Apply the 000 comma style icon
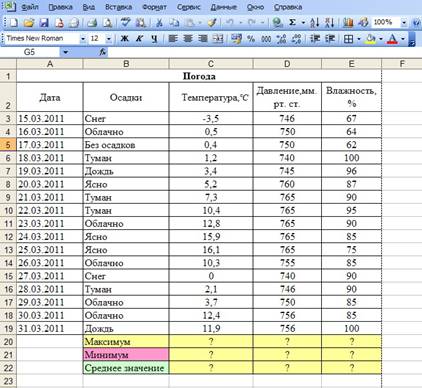 [x=266, y=39]
